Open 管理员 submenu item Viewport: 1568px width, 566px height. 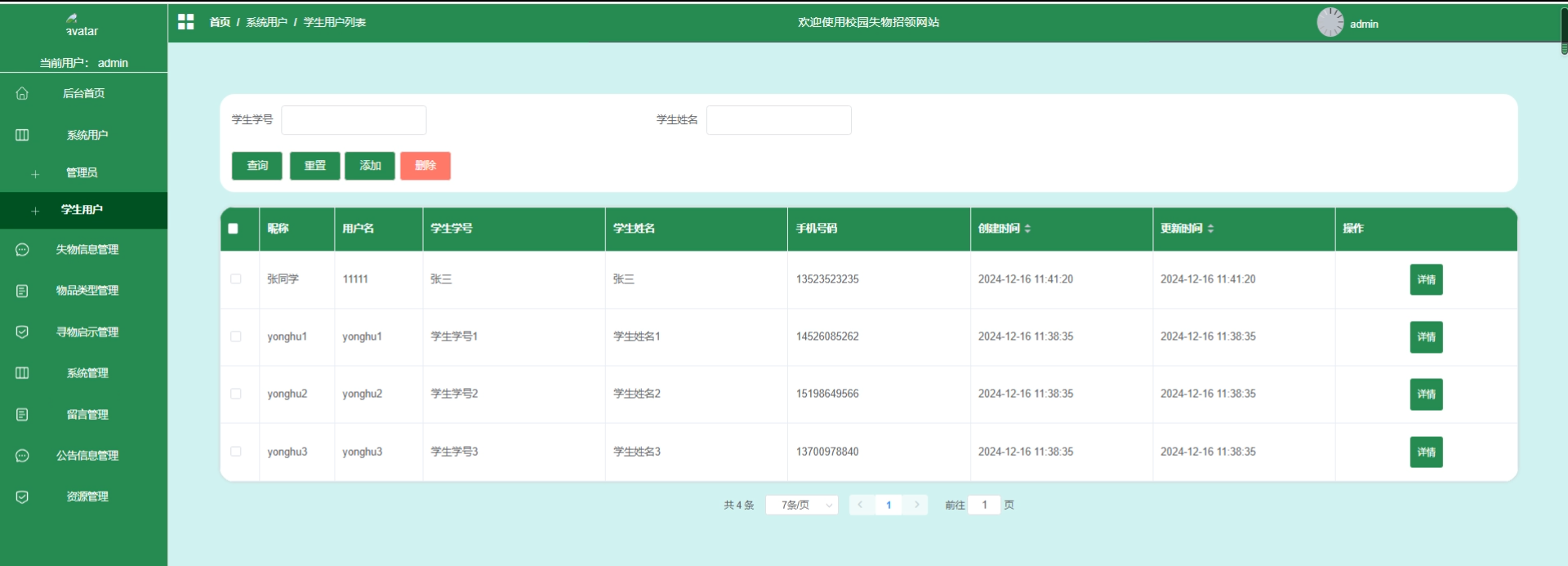point(83,173)
